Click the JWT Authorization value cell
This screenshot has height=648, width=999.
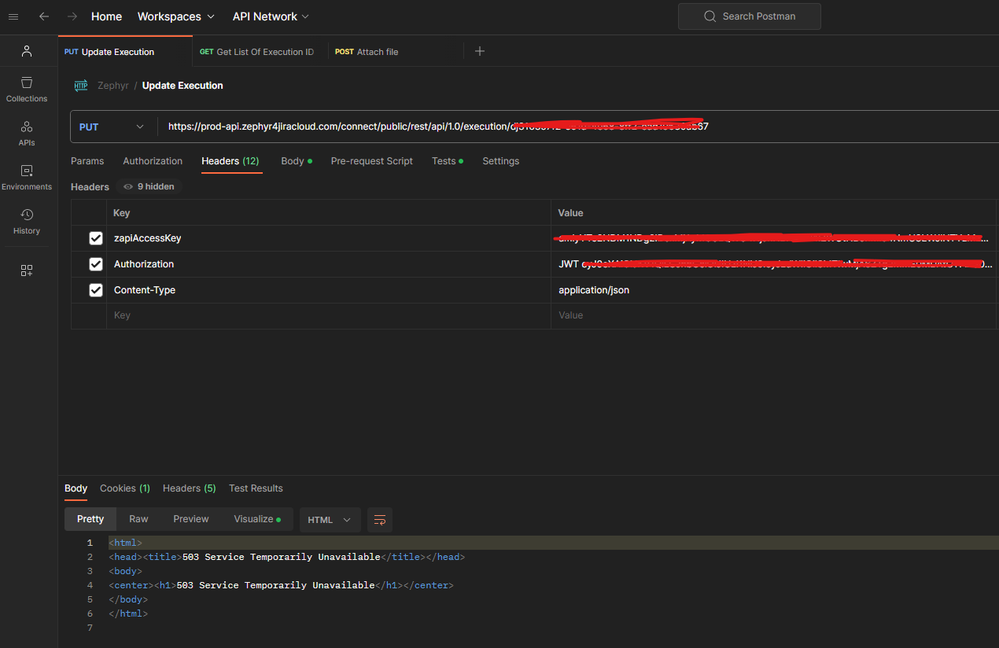tap(773, 264)
